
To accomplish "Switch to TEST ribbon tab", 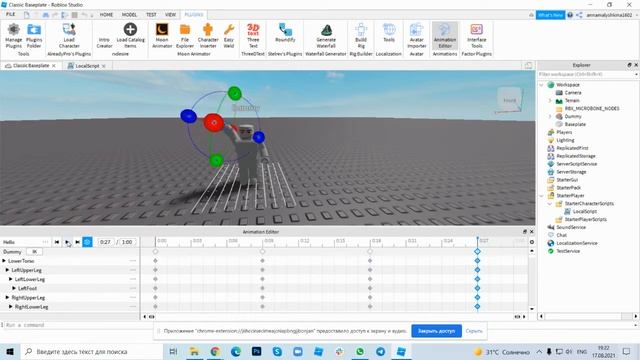I will point(151,14).
